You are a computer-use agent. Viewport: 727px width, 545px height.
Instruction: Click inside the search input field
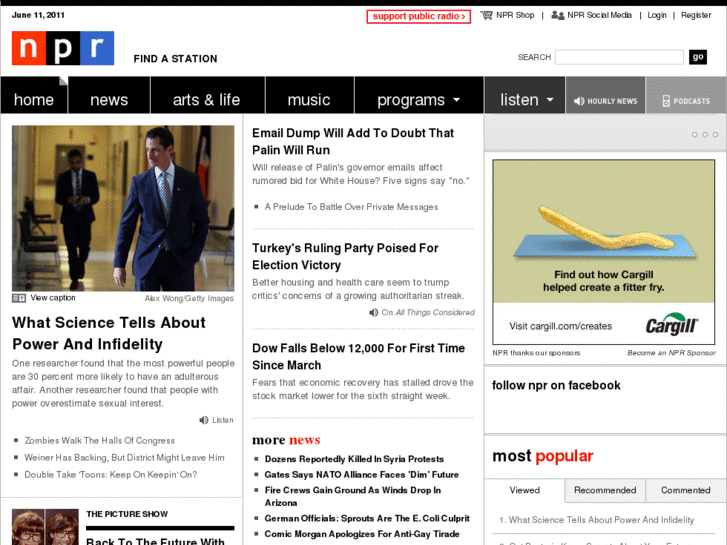tap(619, 57)
